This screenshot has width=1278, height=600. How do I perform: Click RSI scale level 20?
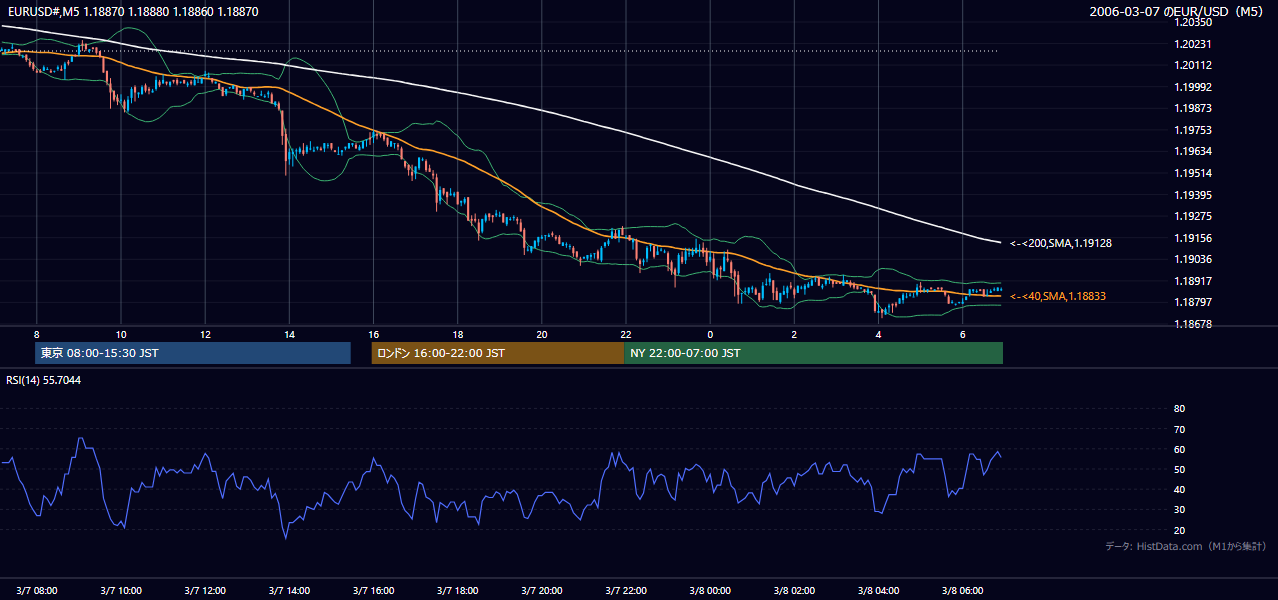(1179, 530)
